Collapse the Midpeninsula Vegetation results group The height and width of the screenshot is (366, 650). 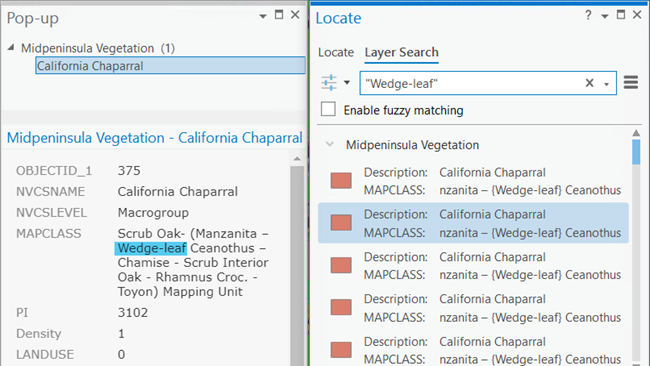330,145
